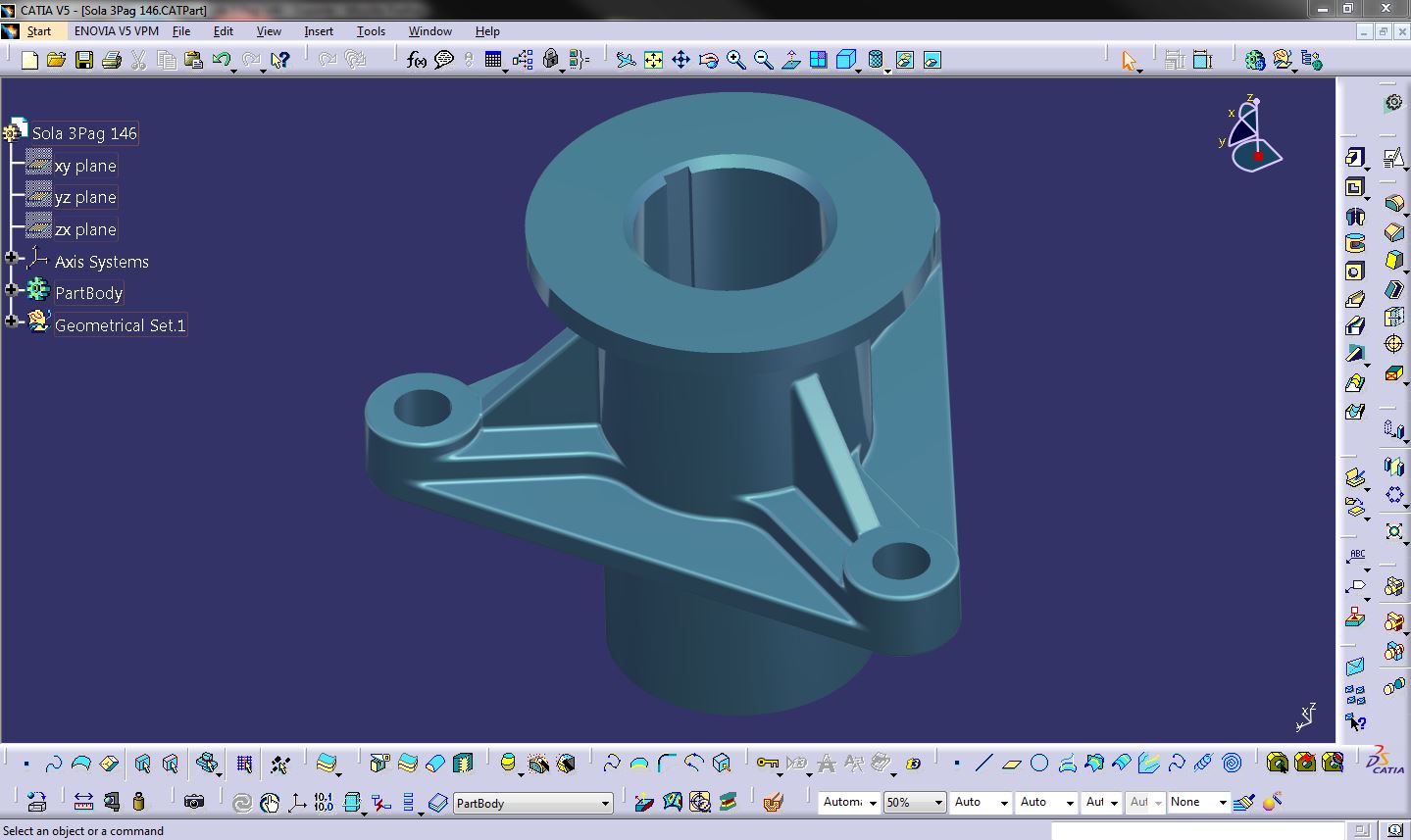Select the Pan tool
Screen dimensions: 1411x840
tap(680, 61)
